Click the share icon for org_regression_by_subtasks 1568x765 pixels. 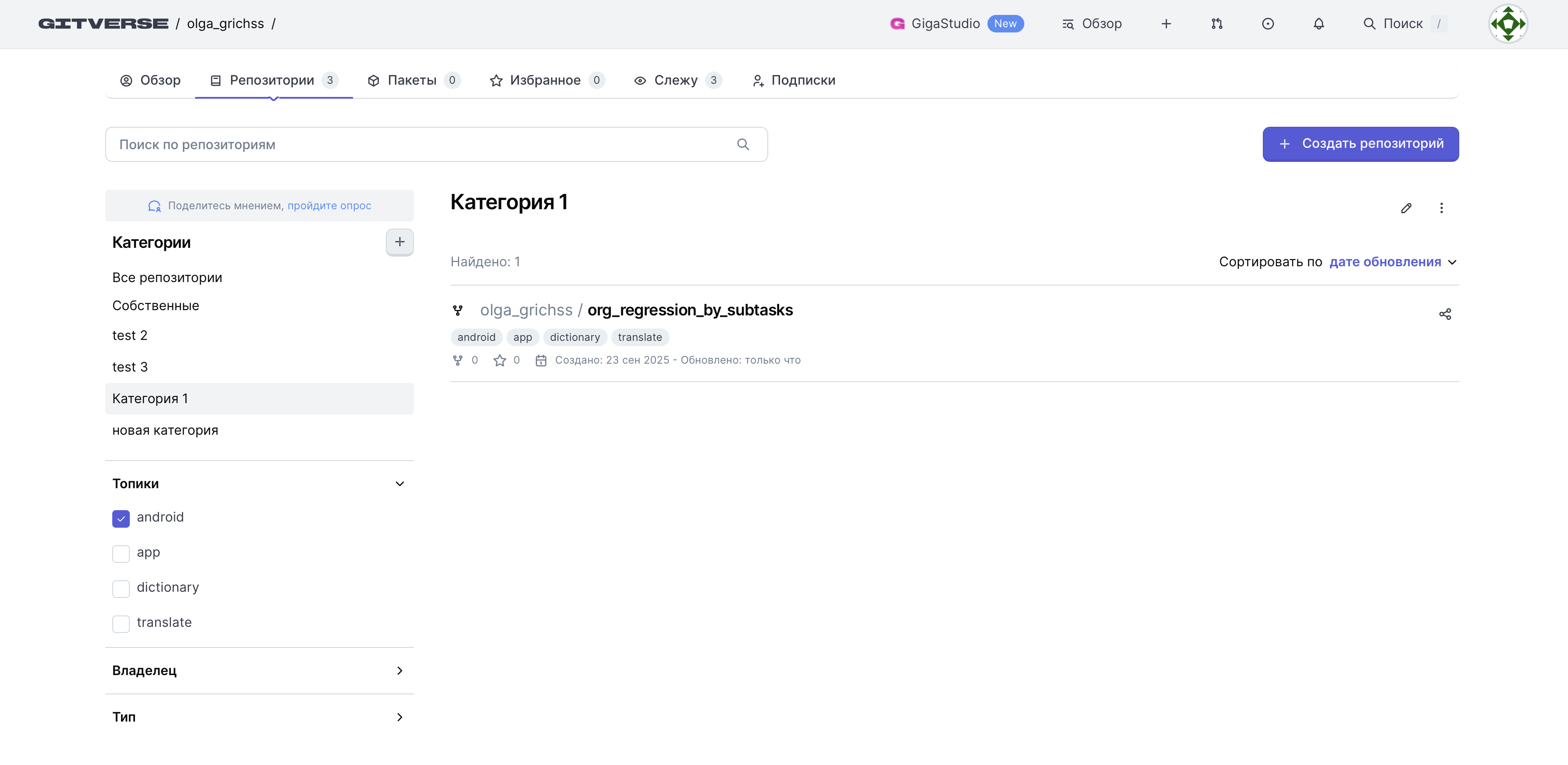[1444, 314]
